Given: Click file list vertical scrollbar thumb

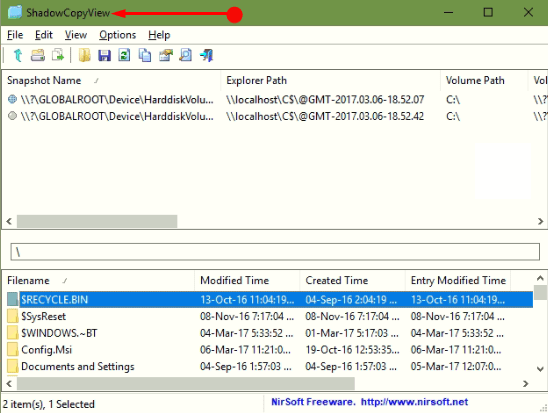Looking at the screenshot, I should (x=540, y=292).
